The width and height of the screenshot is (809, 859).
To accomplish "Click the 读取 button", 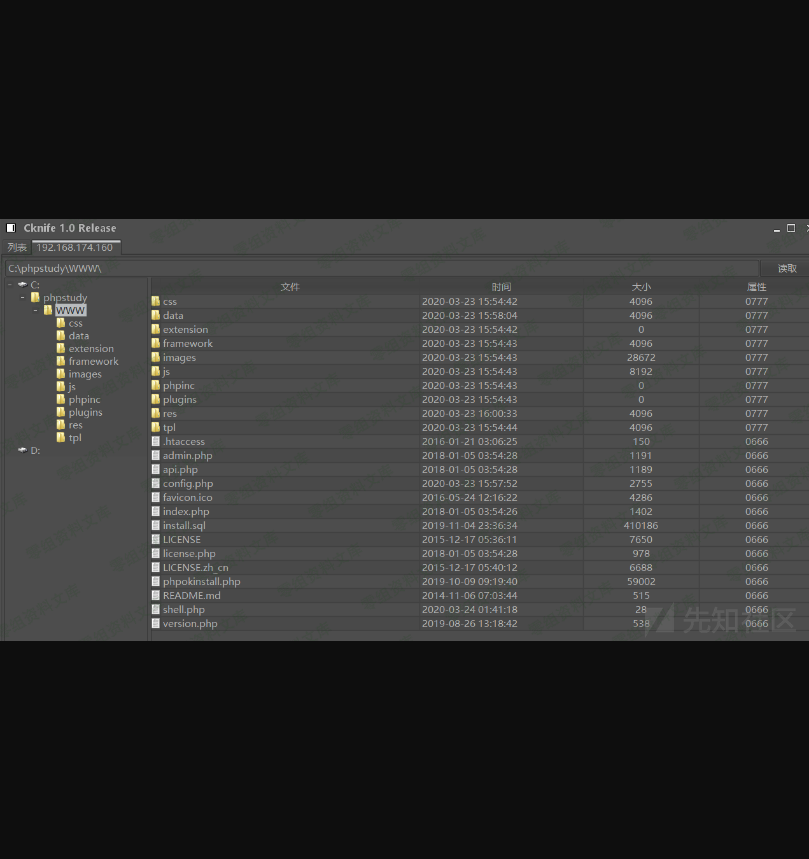I will [787, 268].
